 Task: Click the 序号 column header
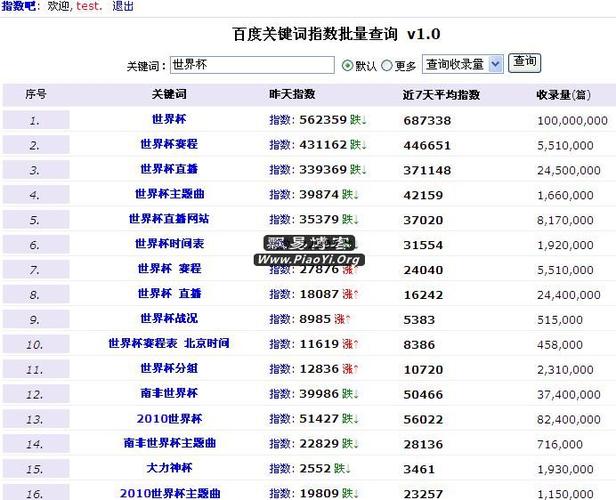[36, 94]
